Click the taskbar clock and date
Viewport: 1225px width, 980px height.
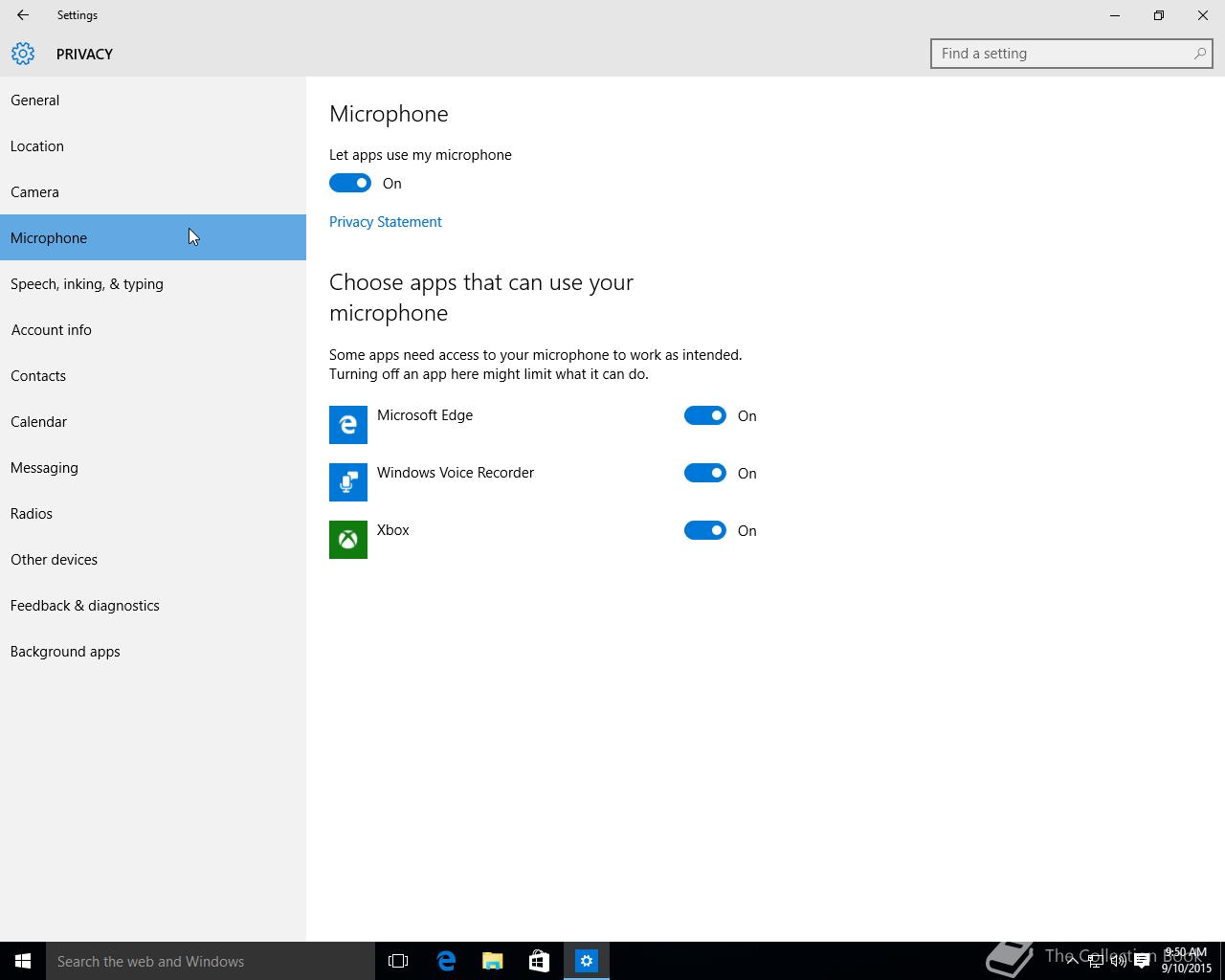(1187, 961)
